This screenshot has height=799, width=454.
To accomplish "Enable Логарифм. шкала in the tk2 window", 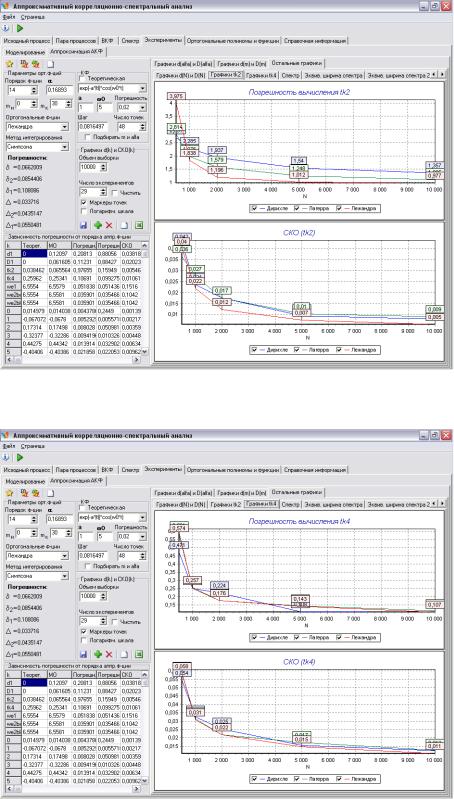I will tap(84, 210).
